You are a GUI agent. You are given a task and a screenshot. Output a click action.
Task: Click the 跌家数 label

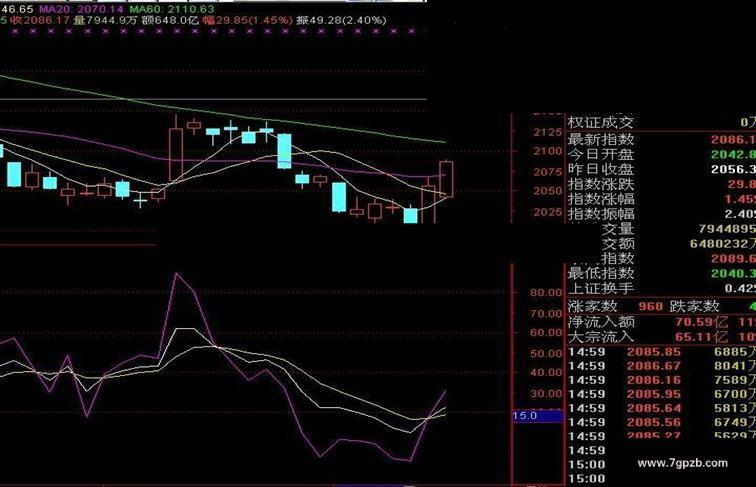click(694, 306)
